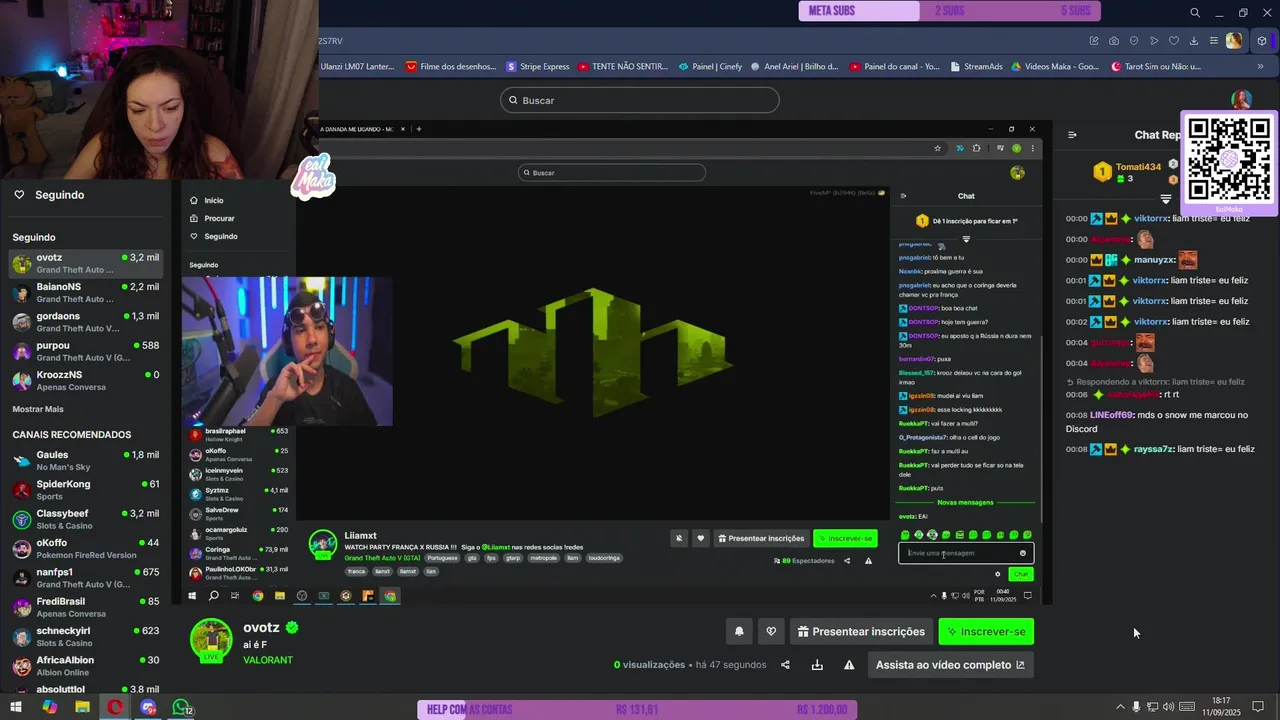Download the clip with download icon
1280x720 pixels.
tap(817, 665)
